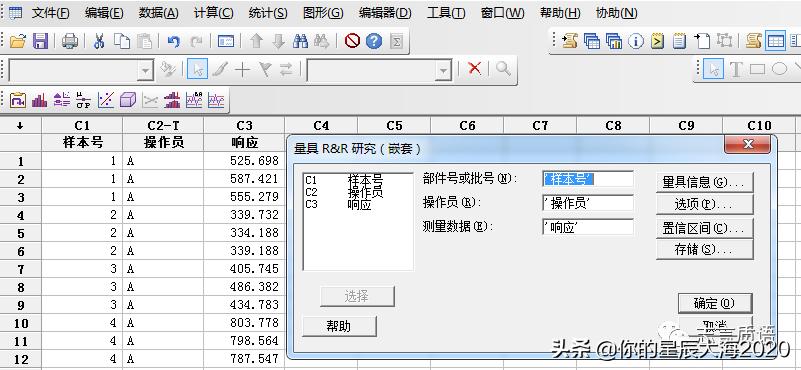Expand the graph item dropdown left combo box
This screenshot has height=370, width=801.
[x=146, y=71]
